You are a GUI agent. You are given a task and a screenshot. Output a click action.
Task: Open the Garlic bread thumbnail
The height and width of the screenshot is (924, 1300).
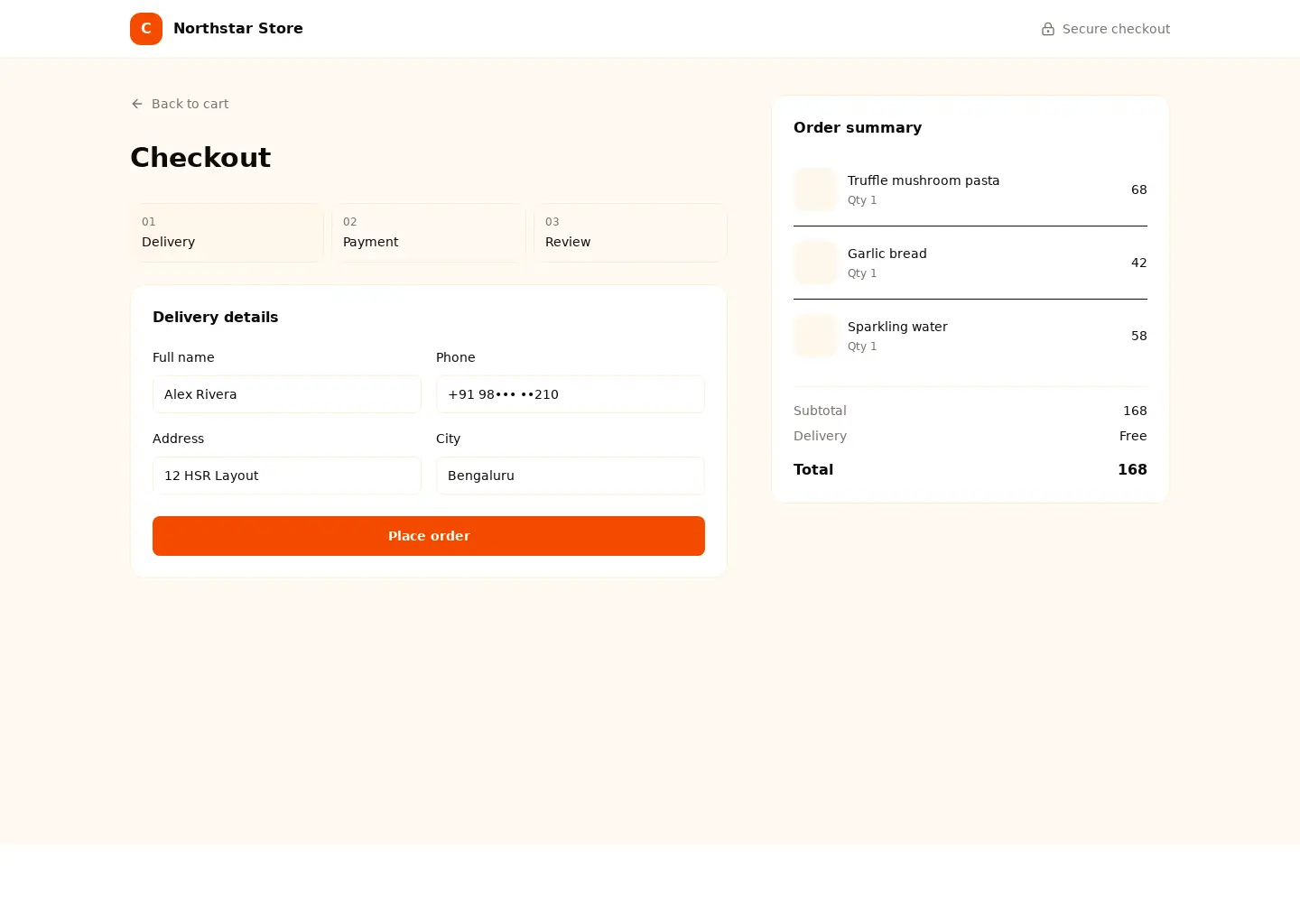[815, 263]
